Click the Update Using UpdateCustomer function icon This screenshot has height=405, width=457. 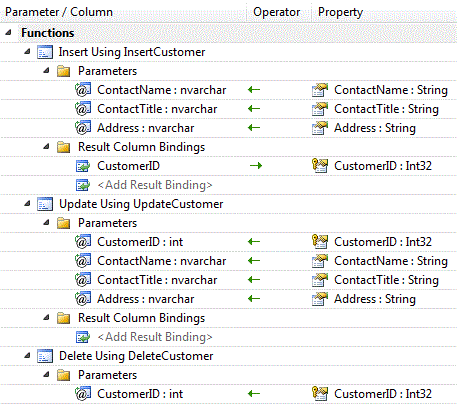pos(45,204)
